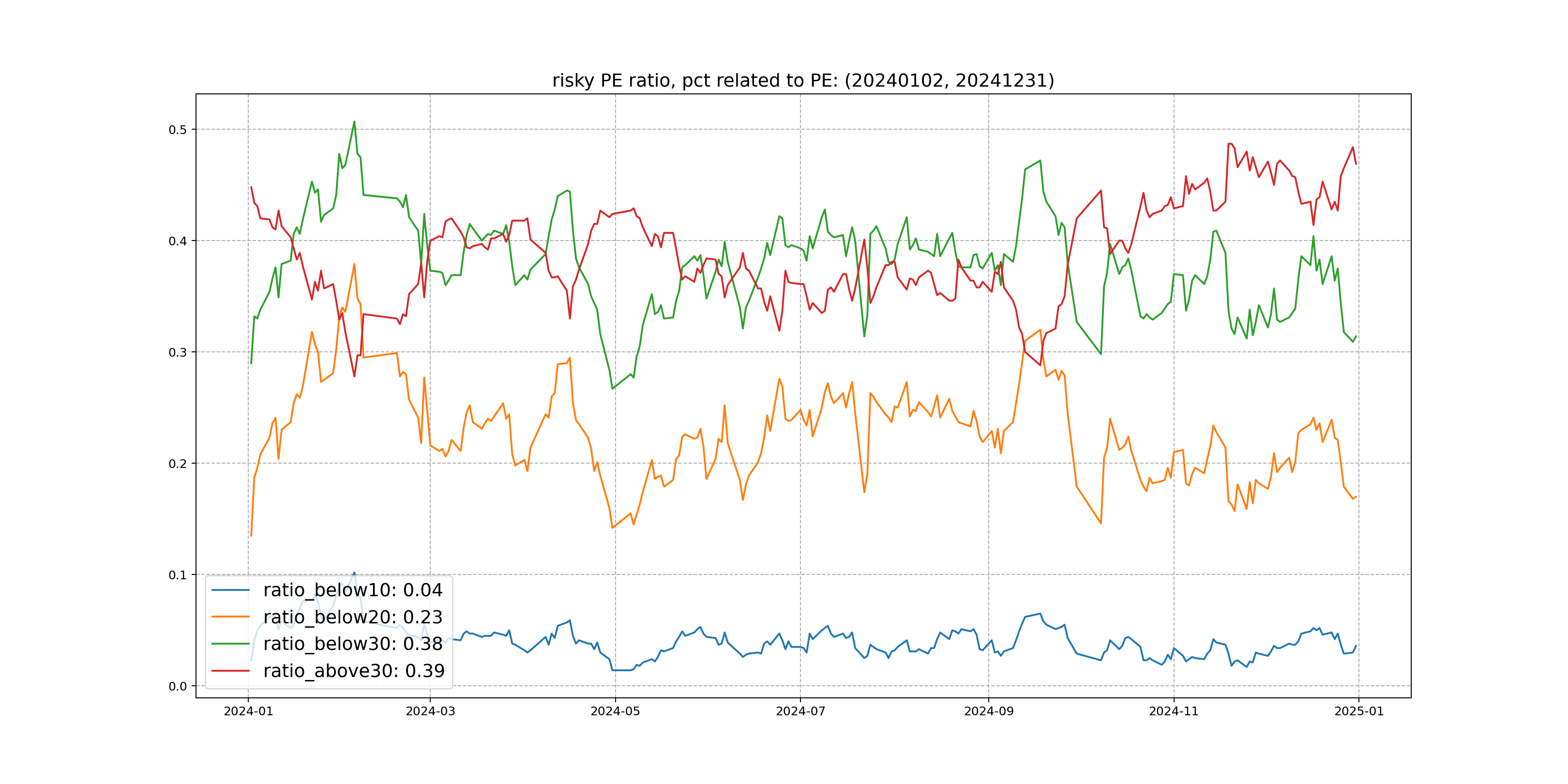Click the 0.3 y-axis tick label
Image resolution: width=1568 pixels, height=784 pixels.
point(178,352)
